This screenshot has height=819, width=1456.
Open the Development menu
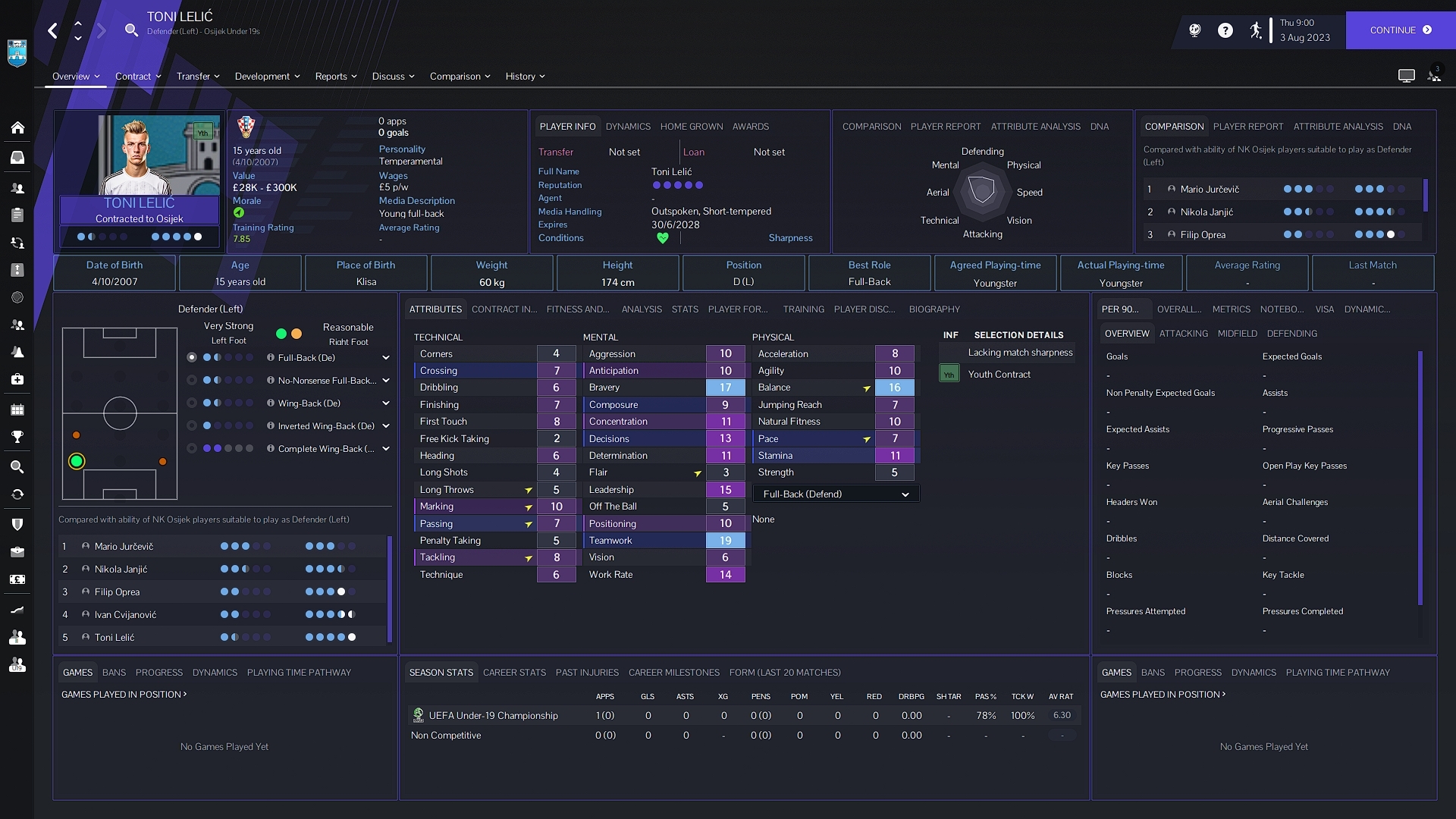coord(267,76)
